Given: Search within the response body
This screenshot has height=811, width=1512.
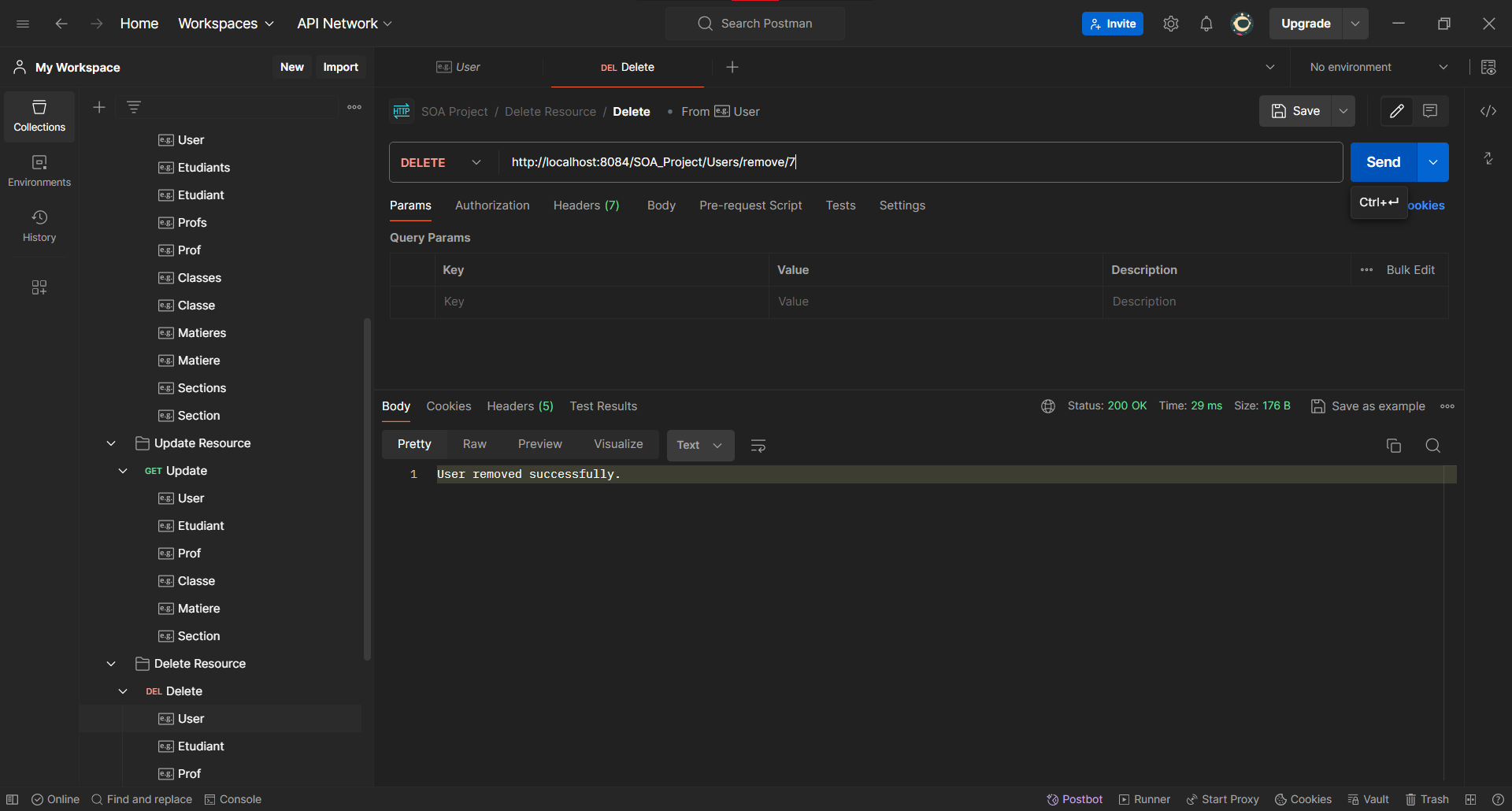Looking at the screenshot, I should (1433, 446).
